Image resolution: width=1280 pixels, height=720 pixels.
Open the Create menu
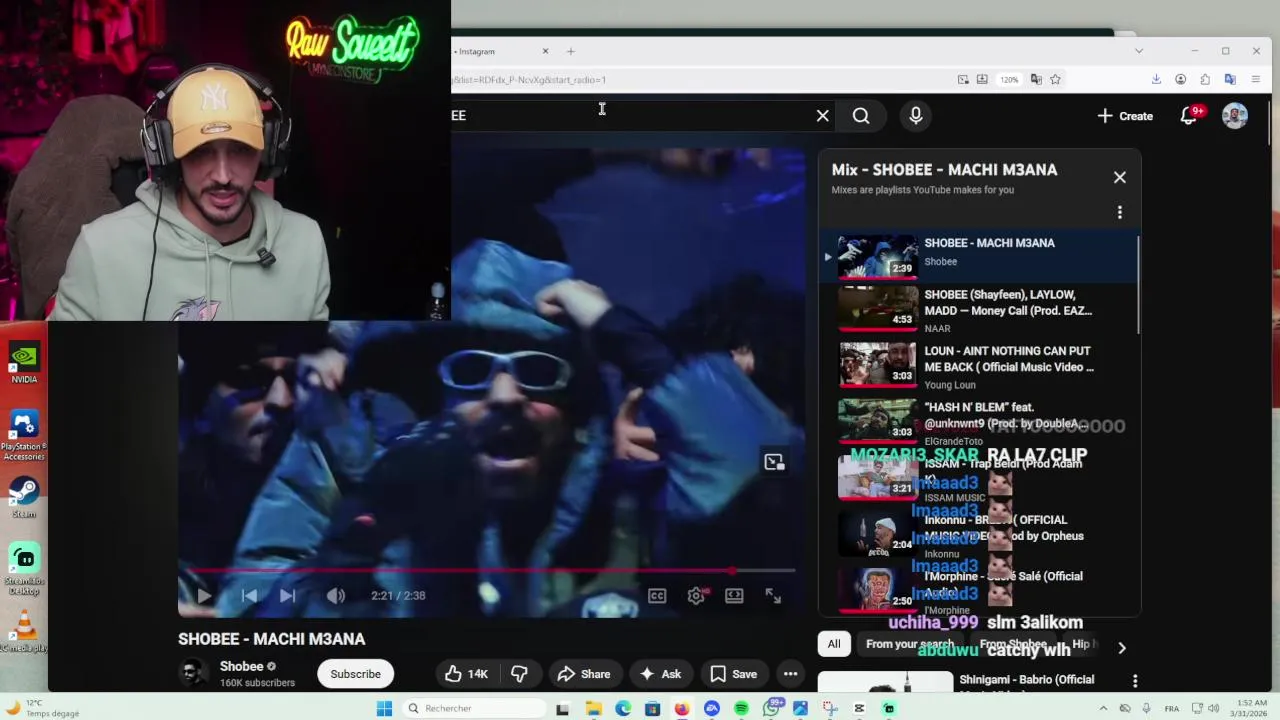point(1125,116)
